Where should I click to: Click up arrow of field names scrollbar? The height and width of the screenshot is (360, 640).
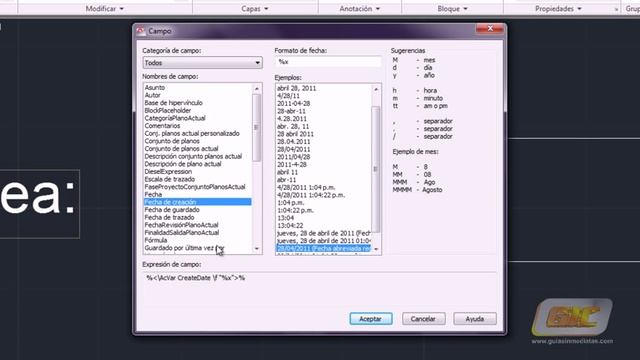tap(257, 89)
